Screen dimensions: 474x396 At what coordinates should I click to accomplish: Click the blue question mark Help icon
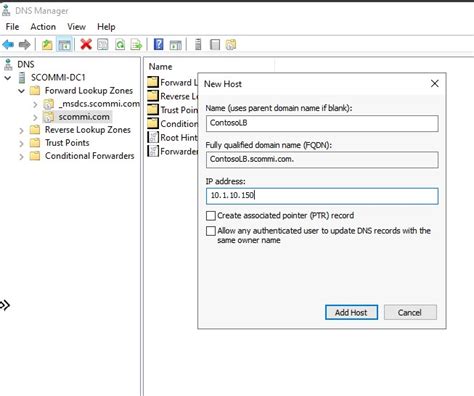coord(159,44)
